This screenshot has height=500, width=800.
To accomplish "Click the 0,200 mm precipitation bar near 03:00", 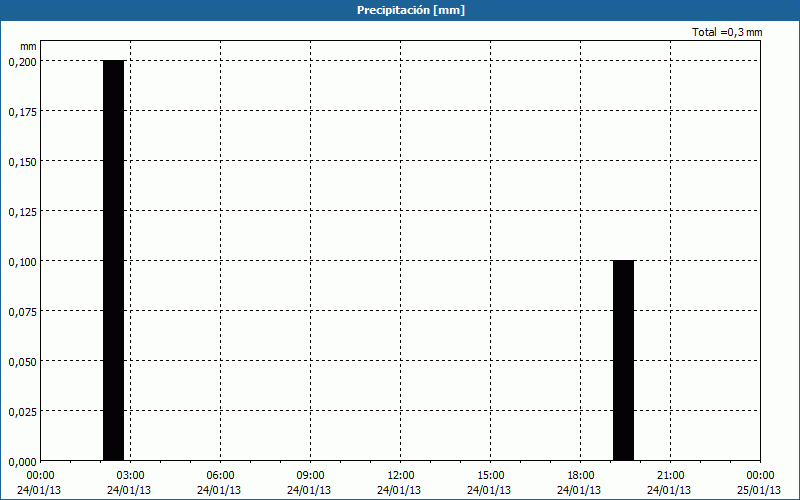I will (x=113, y=260).
